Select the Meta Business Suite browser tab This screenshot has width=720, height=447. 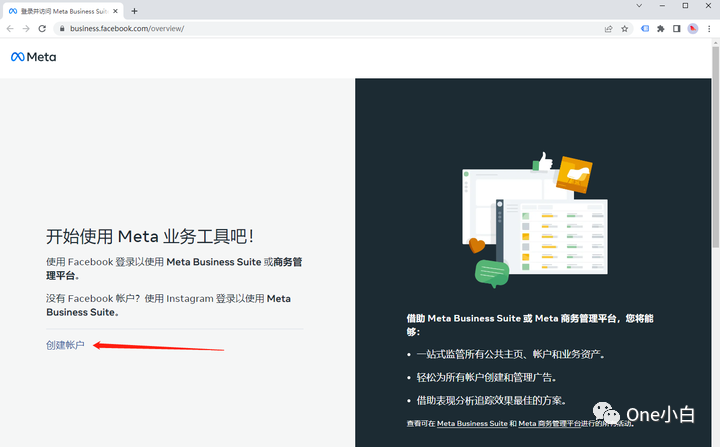click(63, 11)
